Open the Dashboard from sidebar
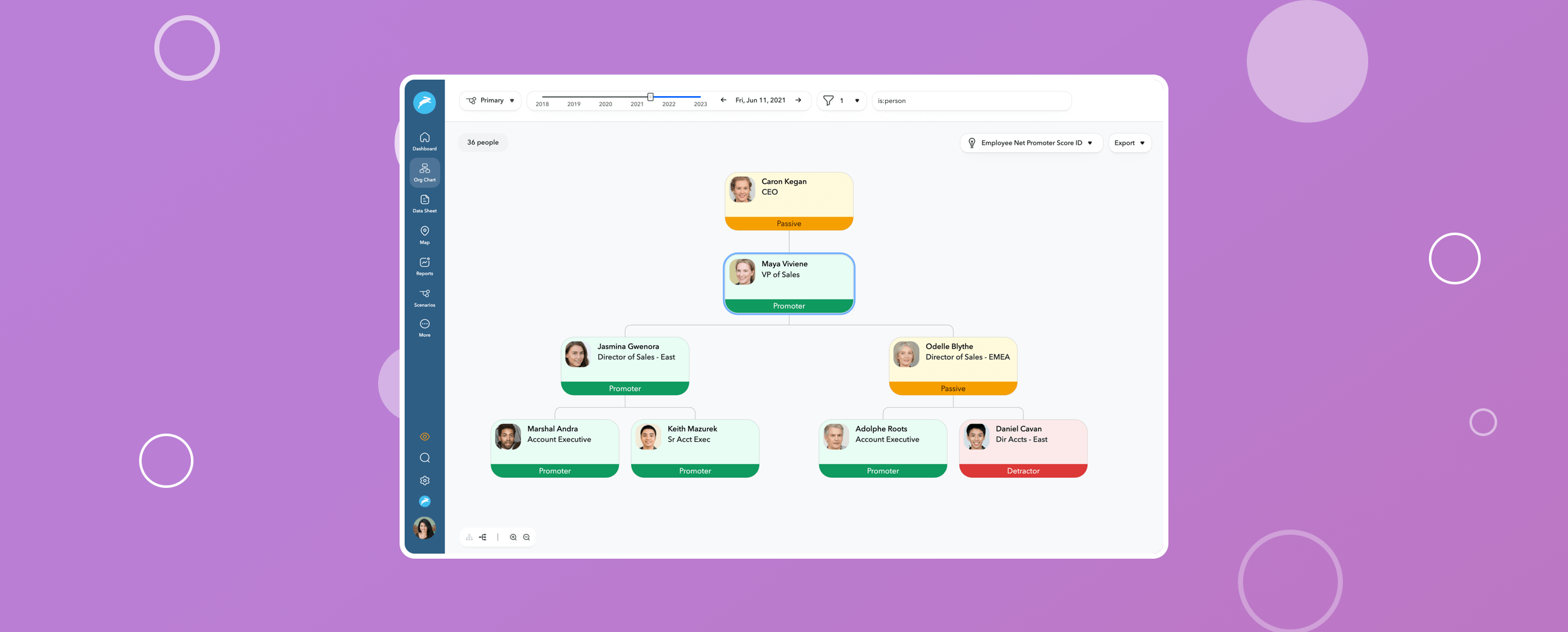This screenshot has height=632, width=1568. click(424, 141)
